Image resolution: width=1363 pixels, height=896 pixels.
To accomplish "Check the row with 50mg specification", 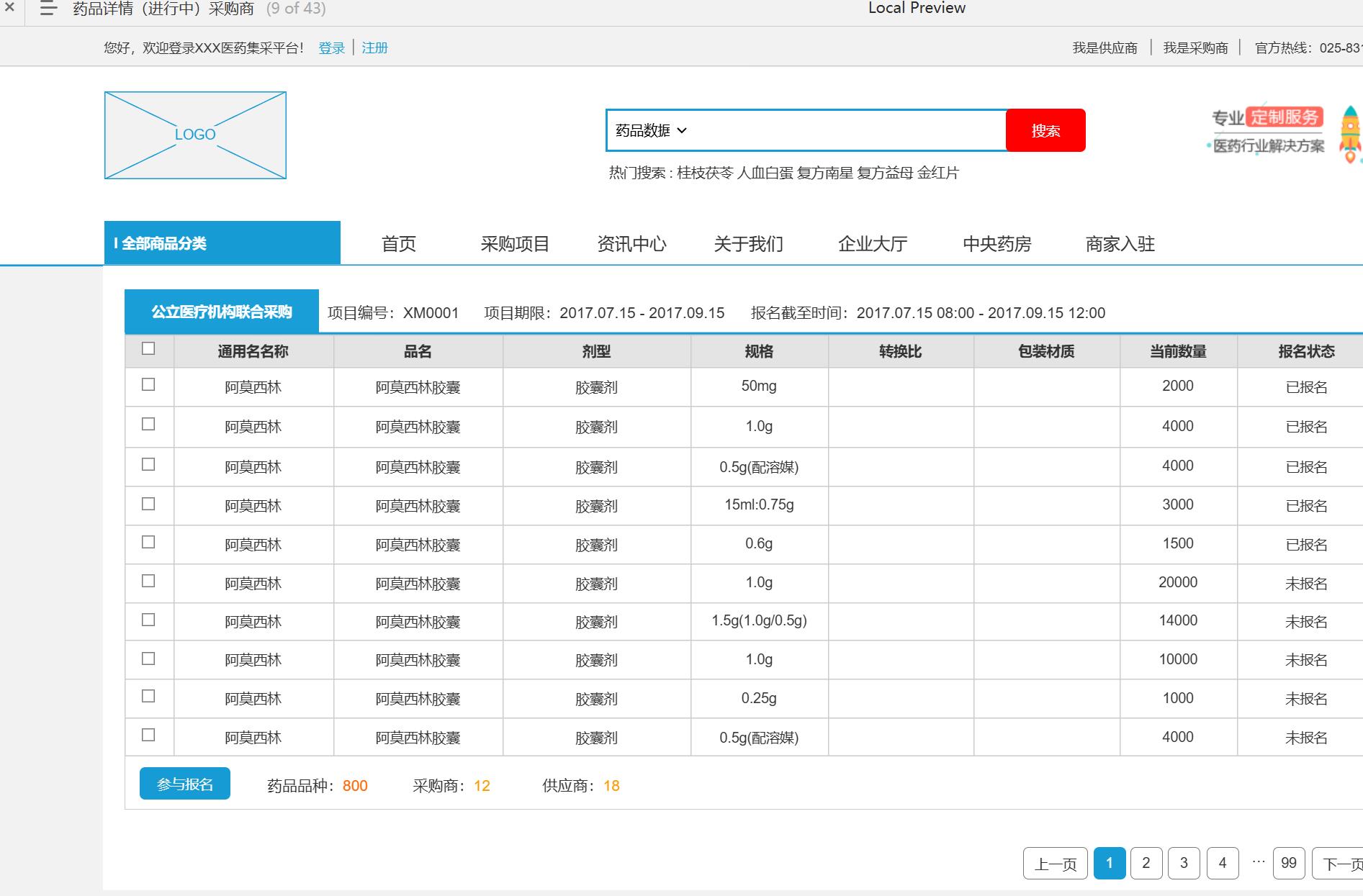I will coord(148,384).
